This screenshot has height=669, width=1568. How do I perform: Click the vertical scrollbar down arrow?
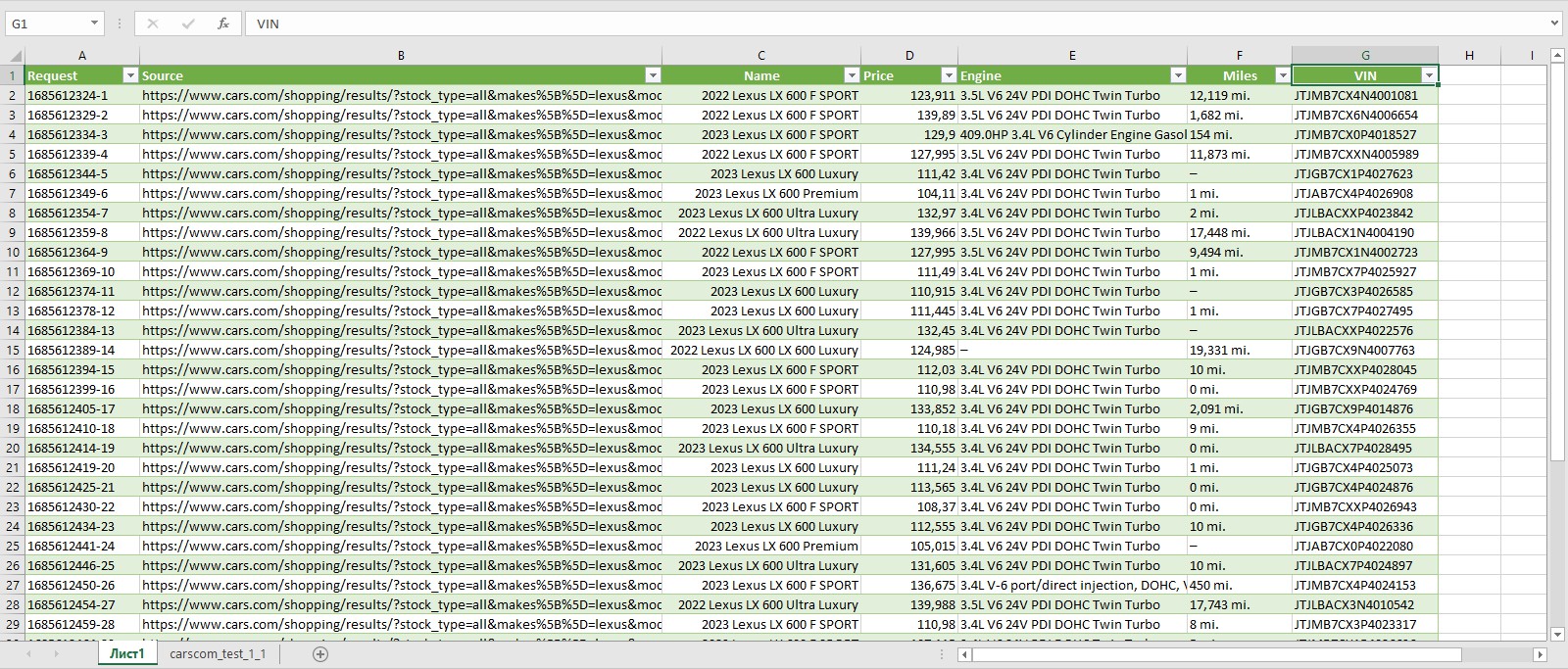(1557, 635)
